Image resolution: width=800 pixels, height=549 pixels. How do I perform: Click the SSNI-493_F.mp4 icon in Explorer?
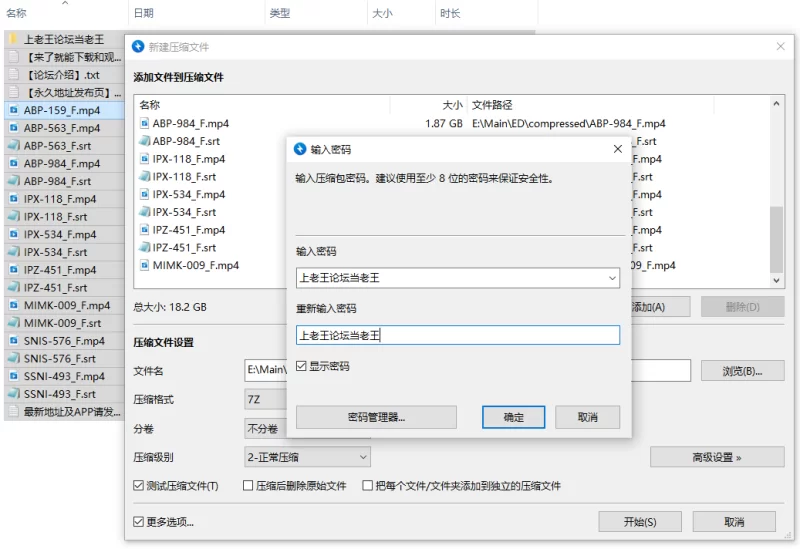coord(14,376)
